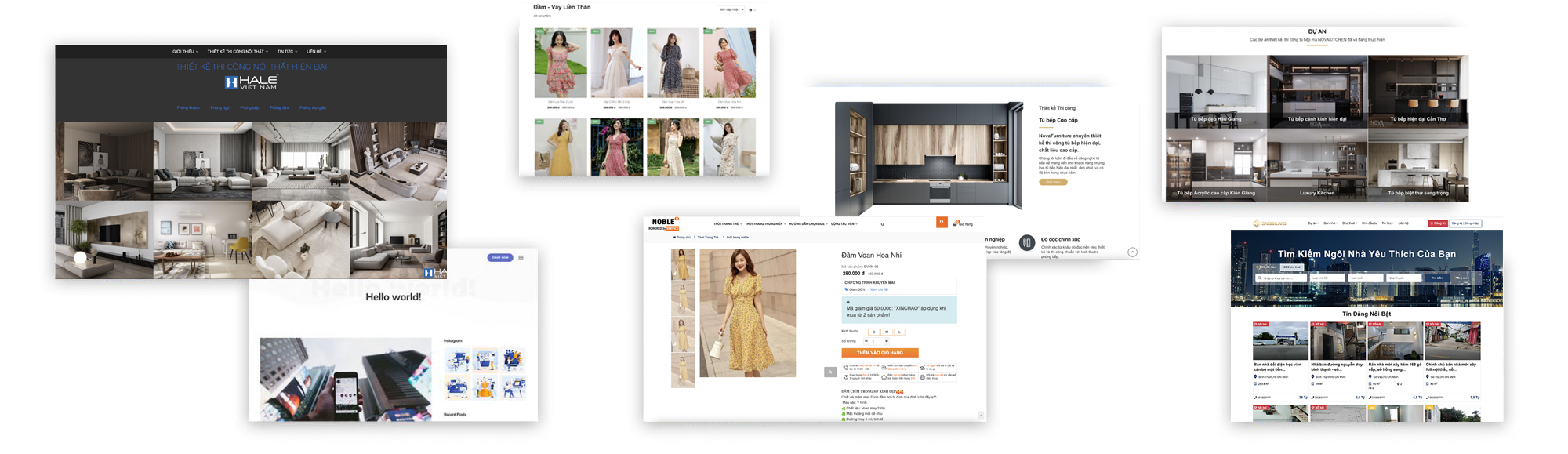Click the red Đăng tin button
This screenshot has width=1568, height=454.
coord(1437,223)
